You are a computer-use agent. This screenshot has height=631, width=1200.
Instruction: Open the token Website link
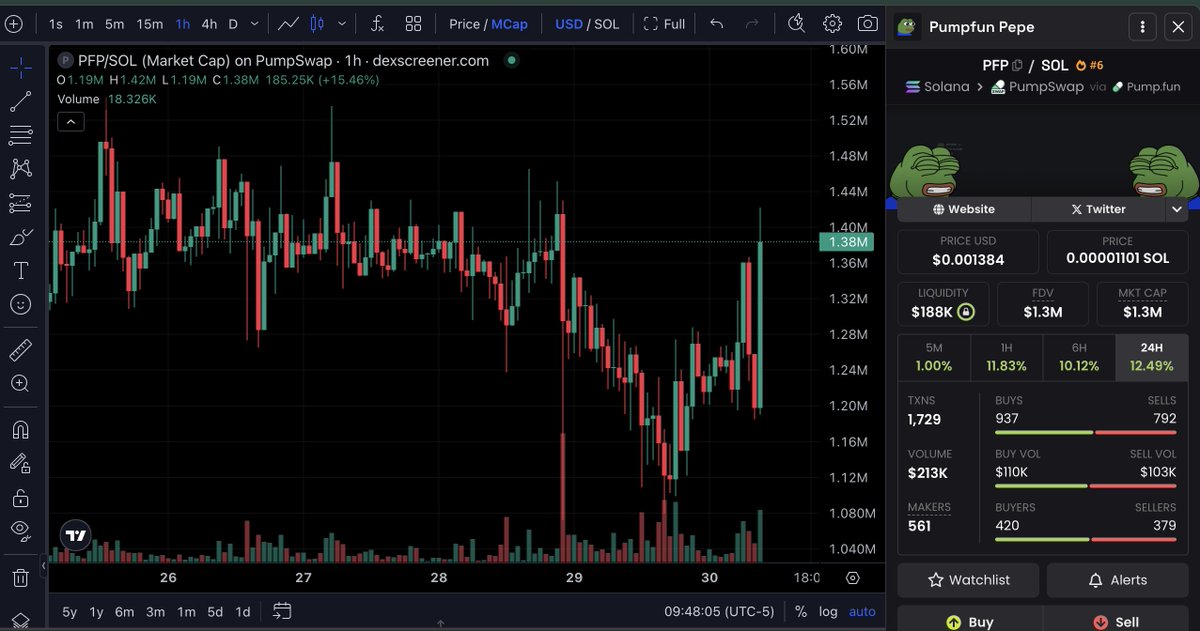tap(964, 209)
